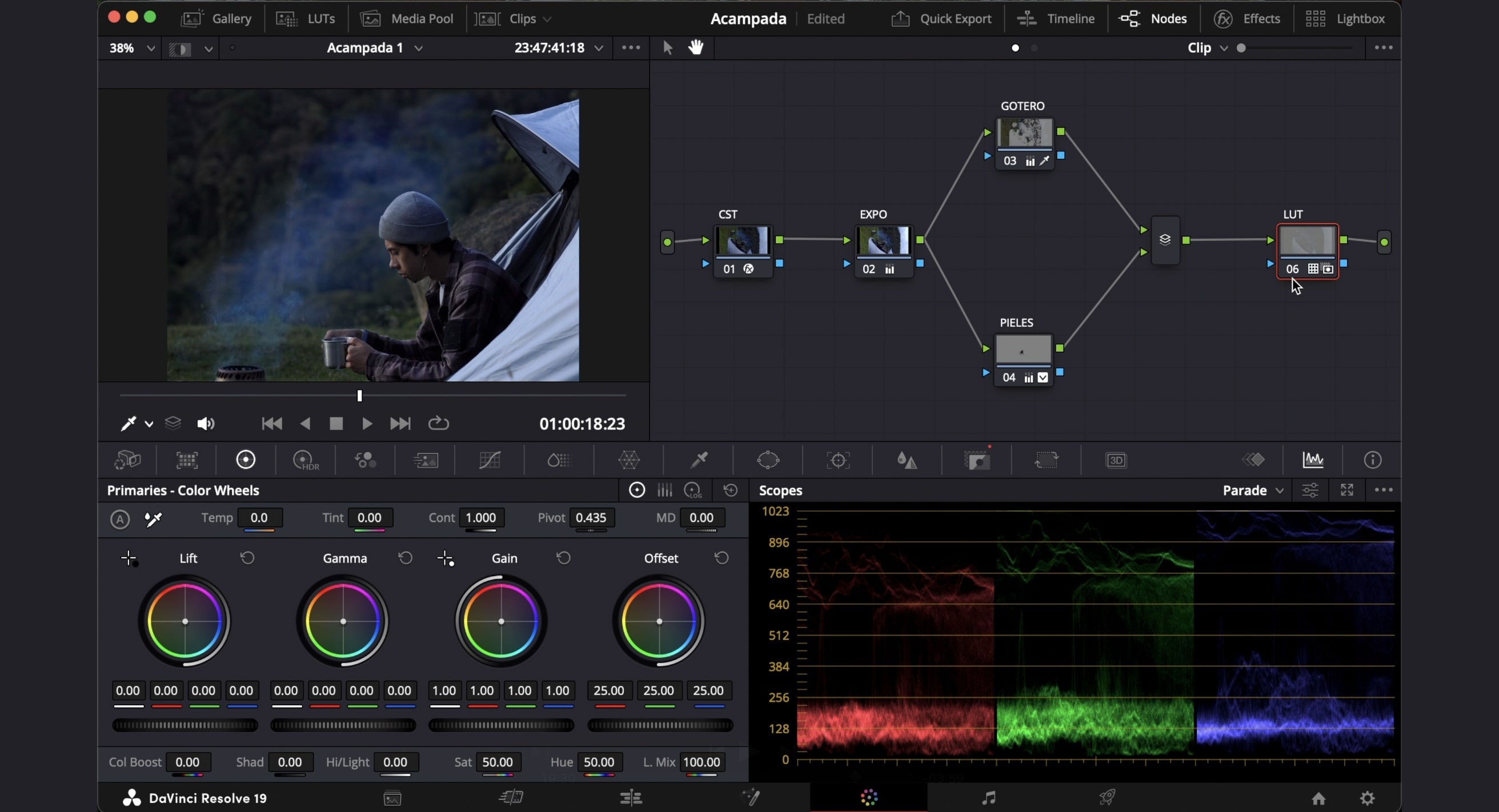The height and width of the screenshot is (812, 1499).
Task: Open the RGB Mixer palette
Action: (366, 460)
